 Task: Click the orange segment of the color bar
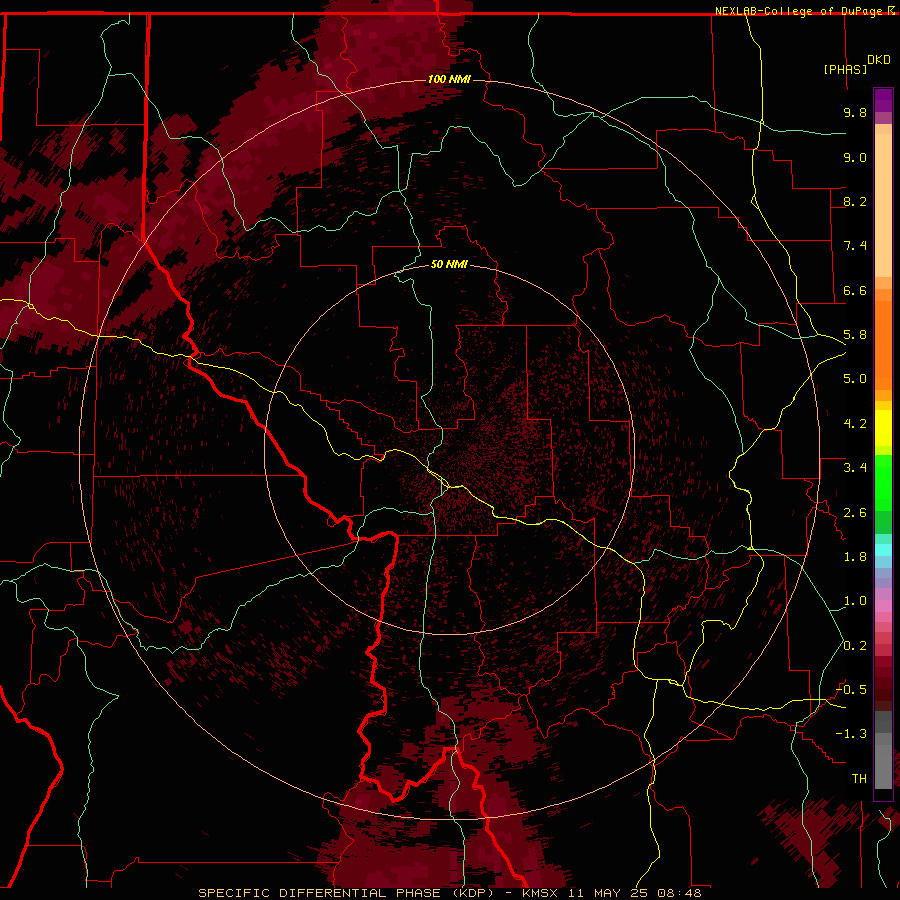click(x=883, y=346)
